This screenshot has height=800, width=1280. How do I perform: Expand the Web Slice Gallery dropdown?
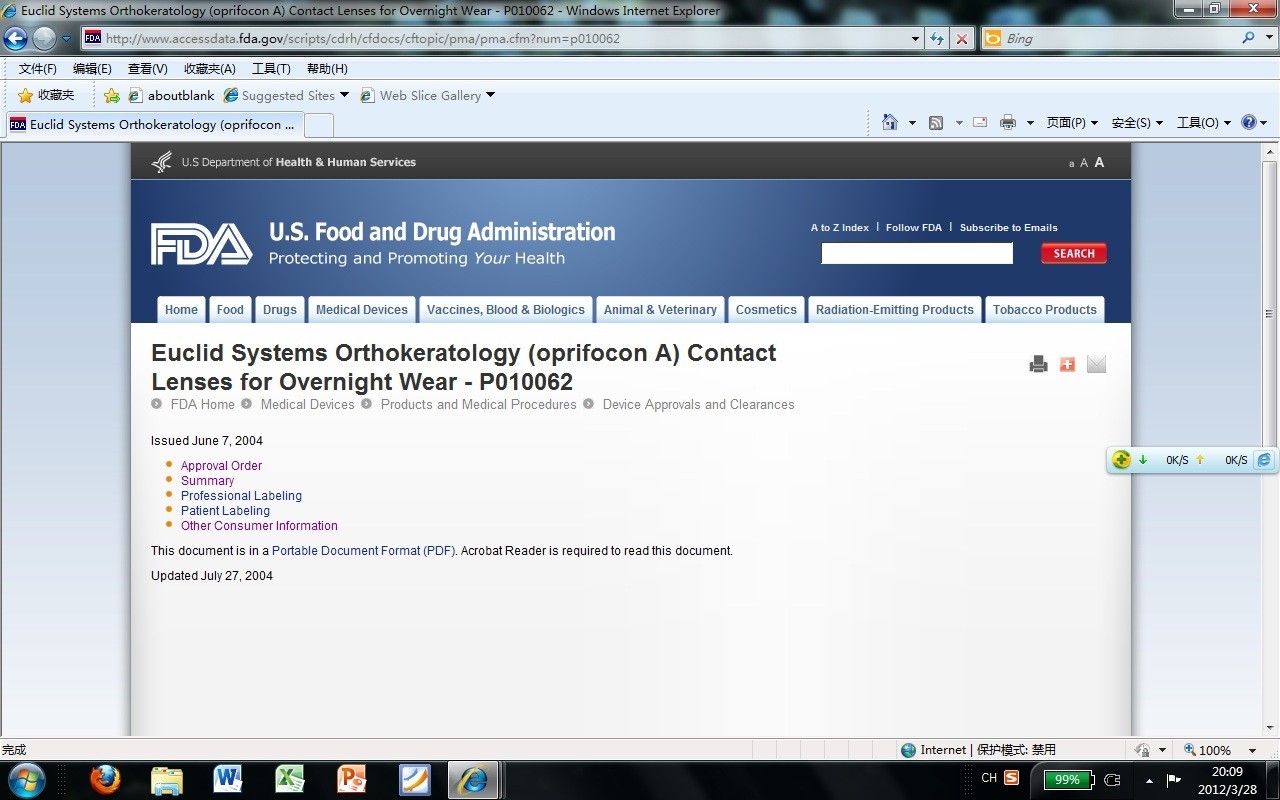point(490,95)
